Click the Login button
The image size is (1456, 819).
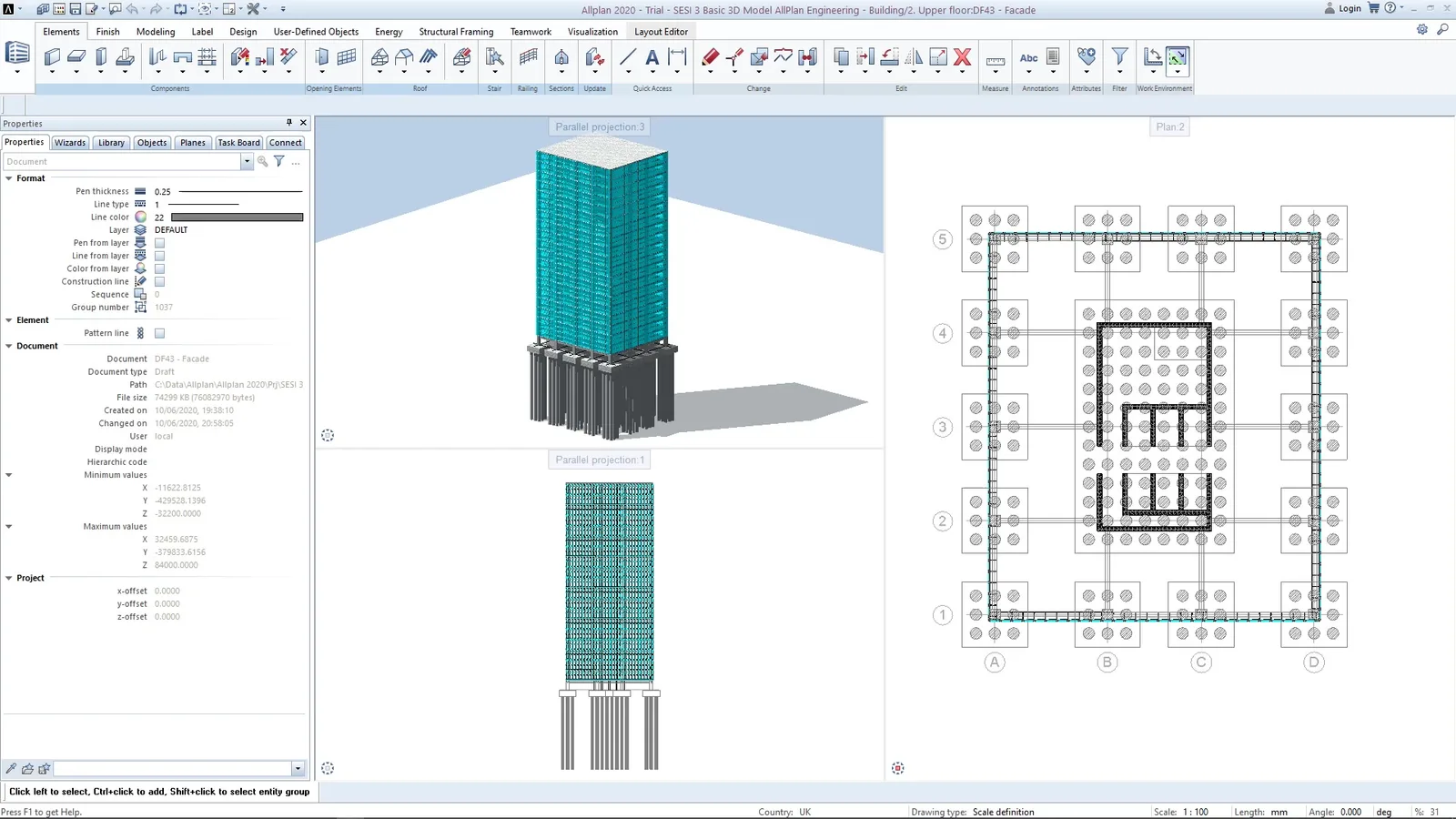pyautogui.click(x=1343, y=8)
